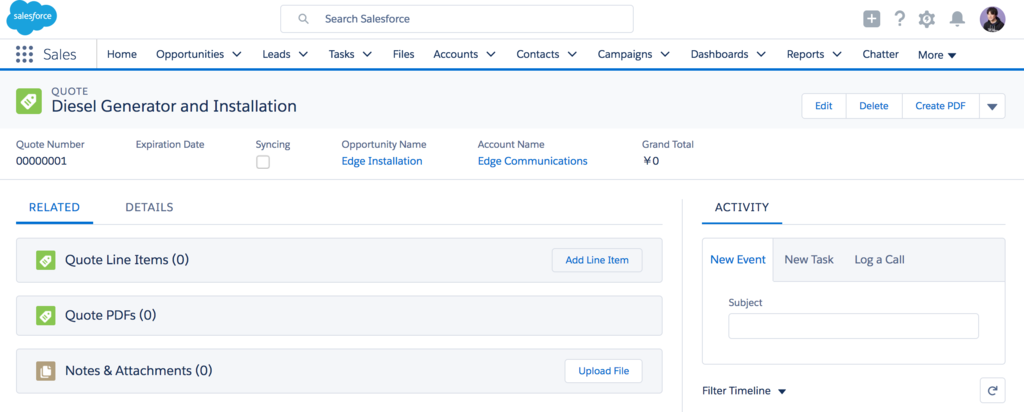This screenshot has height=412, width=1024.
Task: Expand the Campaigns tab chevron
Action: 665,54
